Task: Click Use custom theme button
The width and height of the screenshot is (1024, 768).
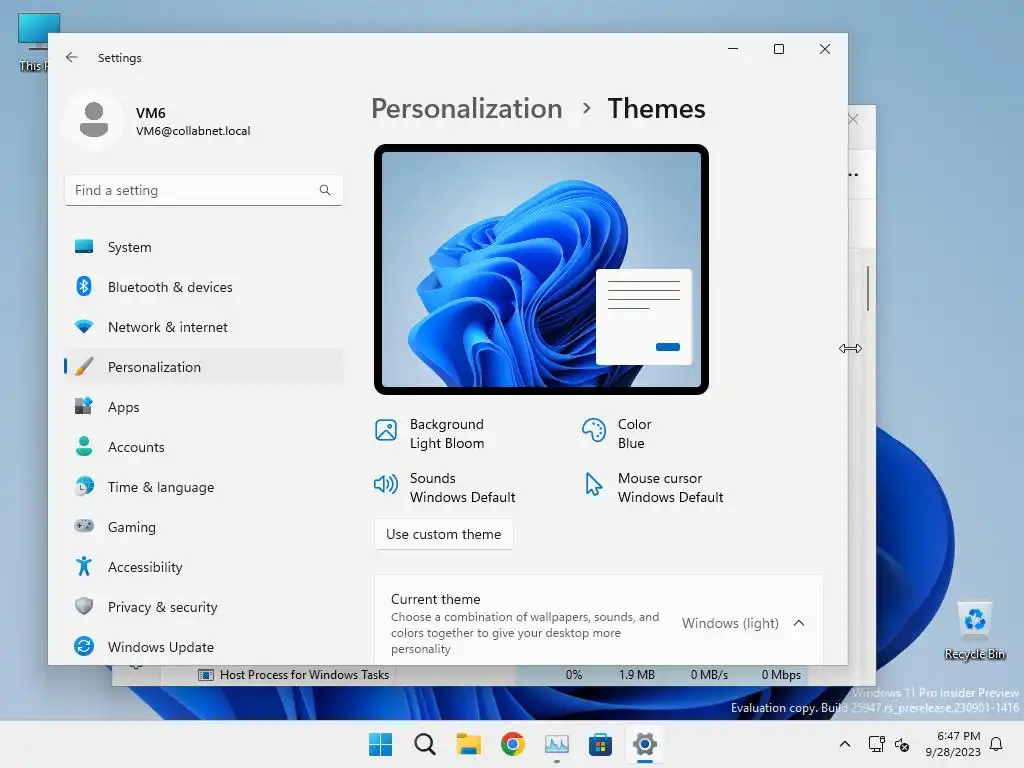Action: point(443,534)
